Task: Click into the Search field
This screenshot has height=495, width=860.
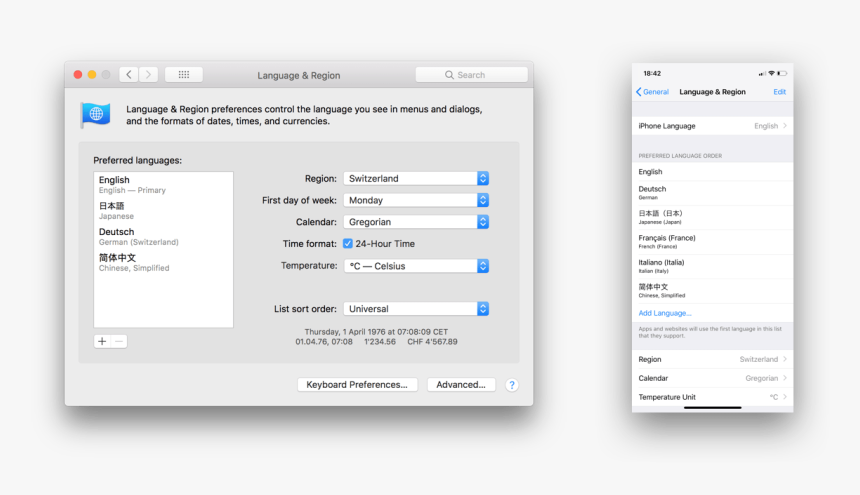Action: 472,75
